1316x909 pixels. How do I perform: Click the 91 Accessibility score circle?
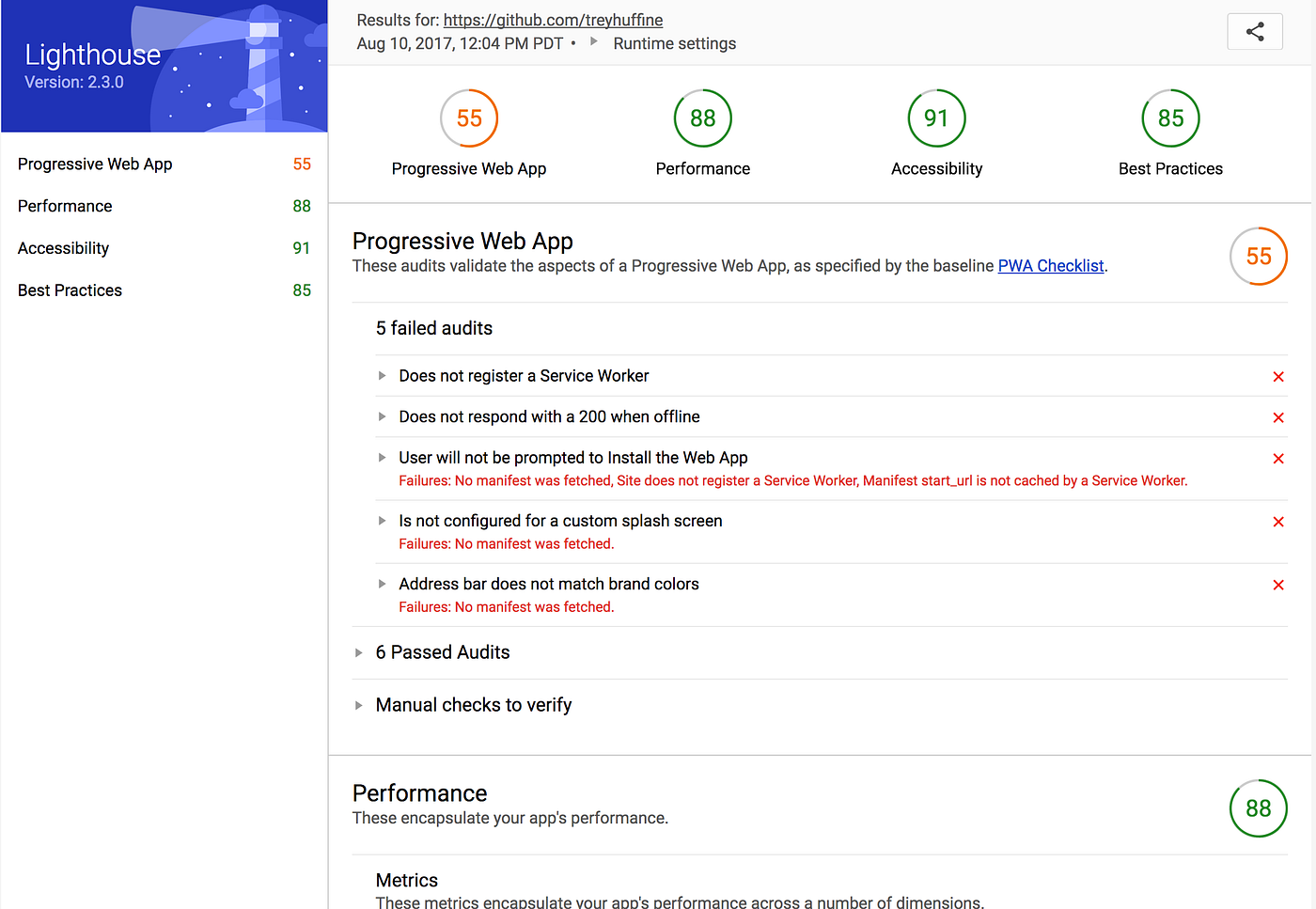click(x=936, y=118)
